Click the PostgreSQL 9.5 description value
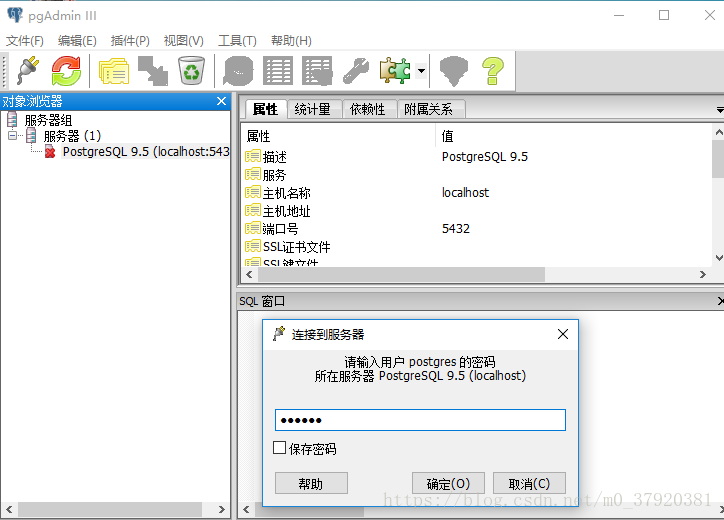This screenshot has width=724, height=520. pos(484,157)
